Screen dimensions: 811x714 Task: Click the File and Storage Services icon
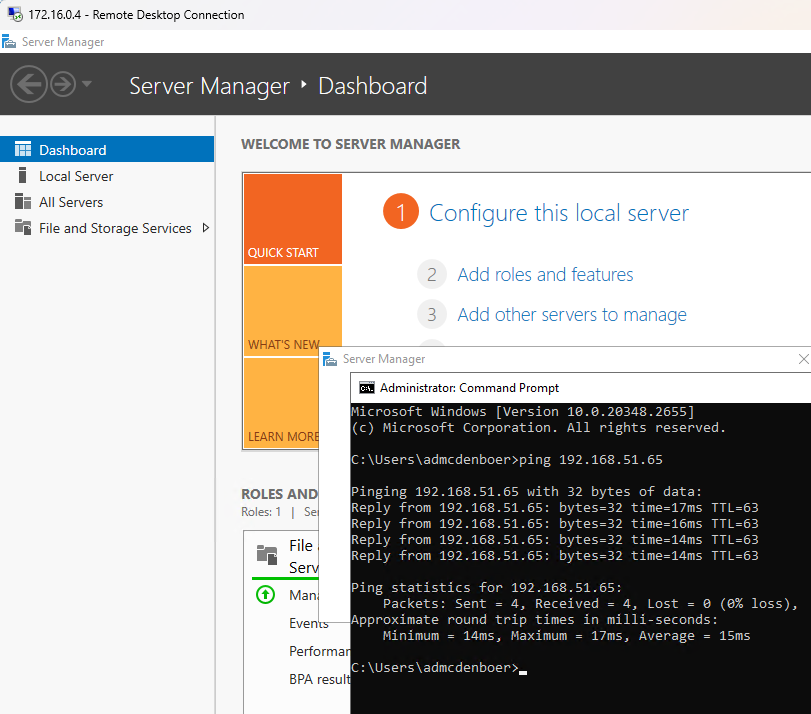[23, 227]
